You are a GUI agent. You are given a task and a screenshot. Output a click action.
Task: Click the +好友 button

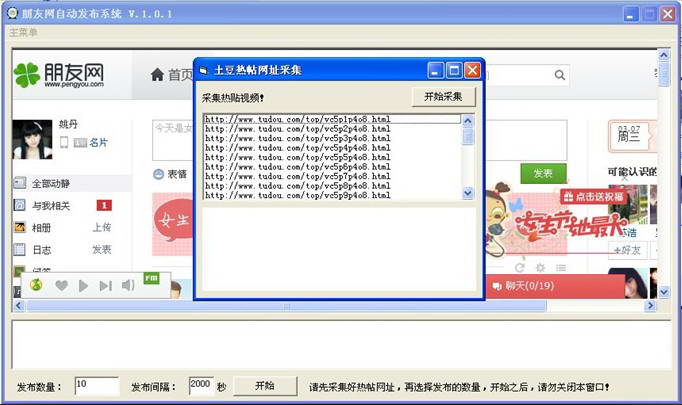click(627, 250)
